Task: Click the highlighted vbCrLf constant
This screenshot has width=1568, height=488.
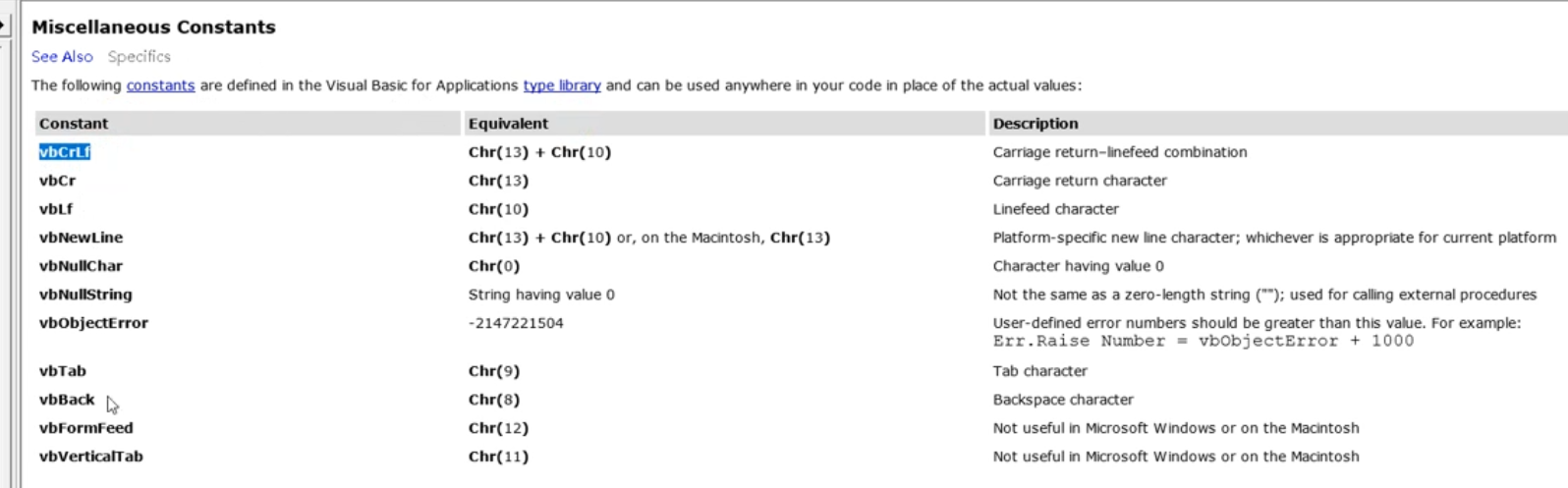Action: click(65, 152)
